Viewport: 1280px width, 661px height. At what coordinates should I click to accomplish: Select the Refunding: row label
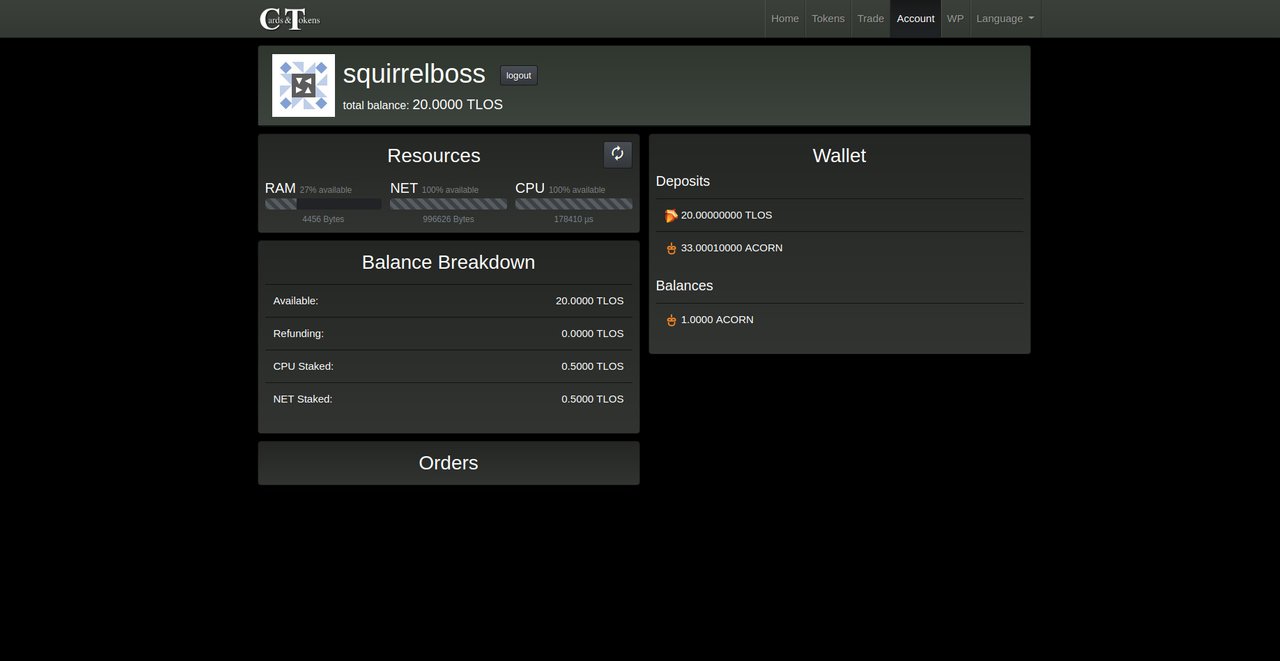point(299,334)
